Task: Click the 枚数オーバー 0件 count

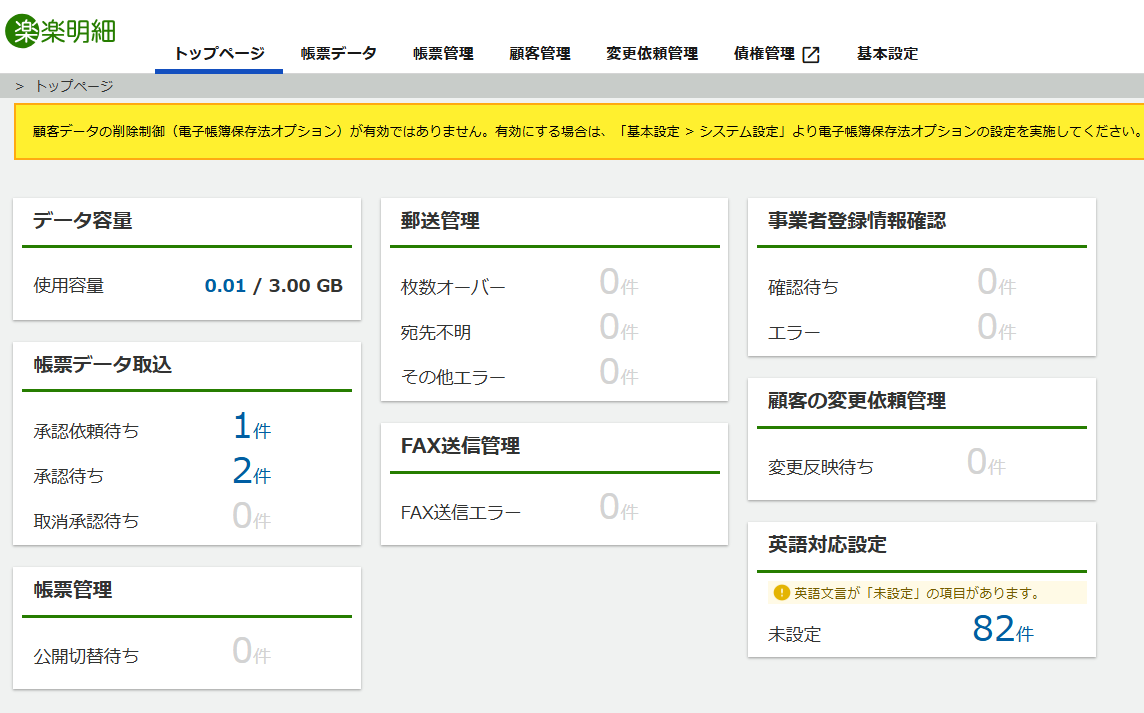Action: click(x=618, y=284)
